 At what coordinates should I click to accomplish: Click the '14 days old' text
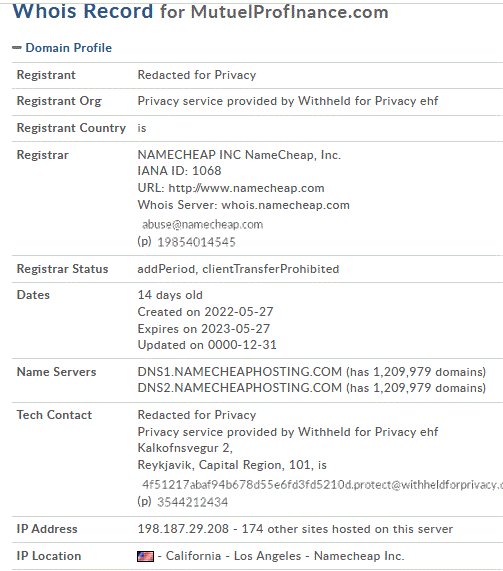tap(170, 295)
